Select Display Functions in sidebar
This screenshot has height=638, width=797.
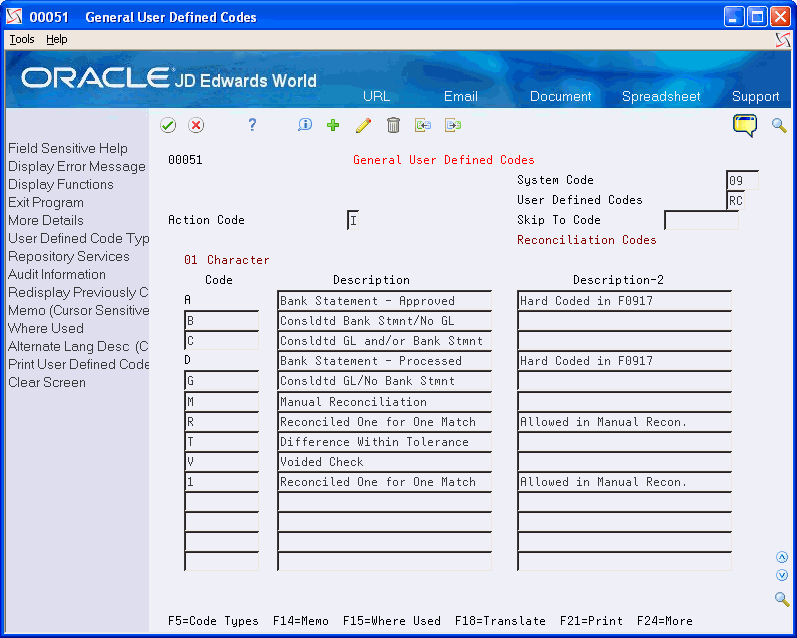click(60, 184)
